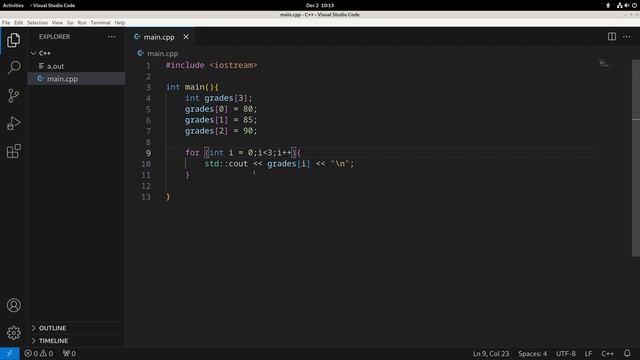
Task: Open the Run and Debug view
Action: coord(13,123)
